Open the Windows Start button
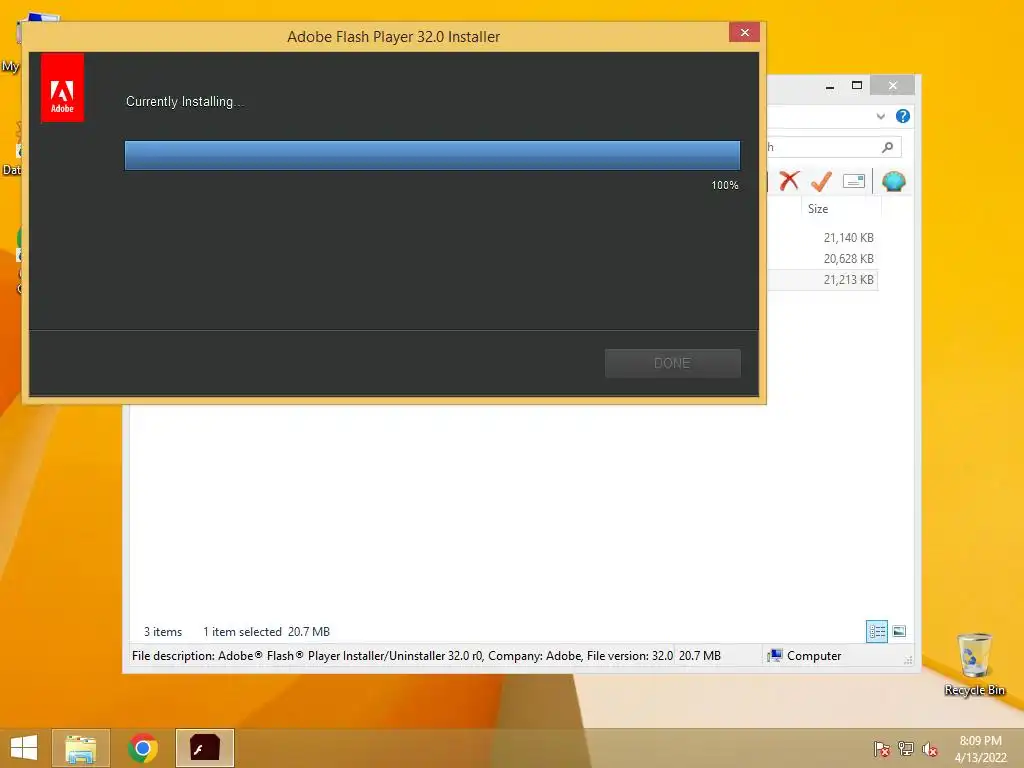This screenshot has height=768, width=1024. coord(24,748)
